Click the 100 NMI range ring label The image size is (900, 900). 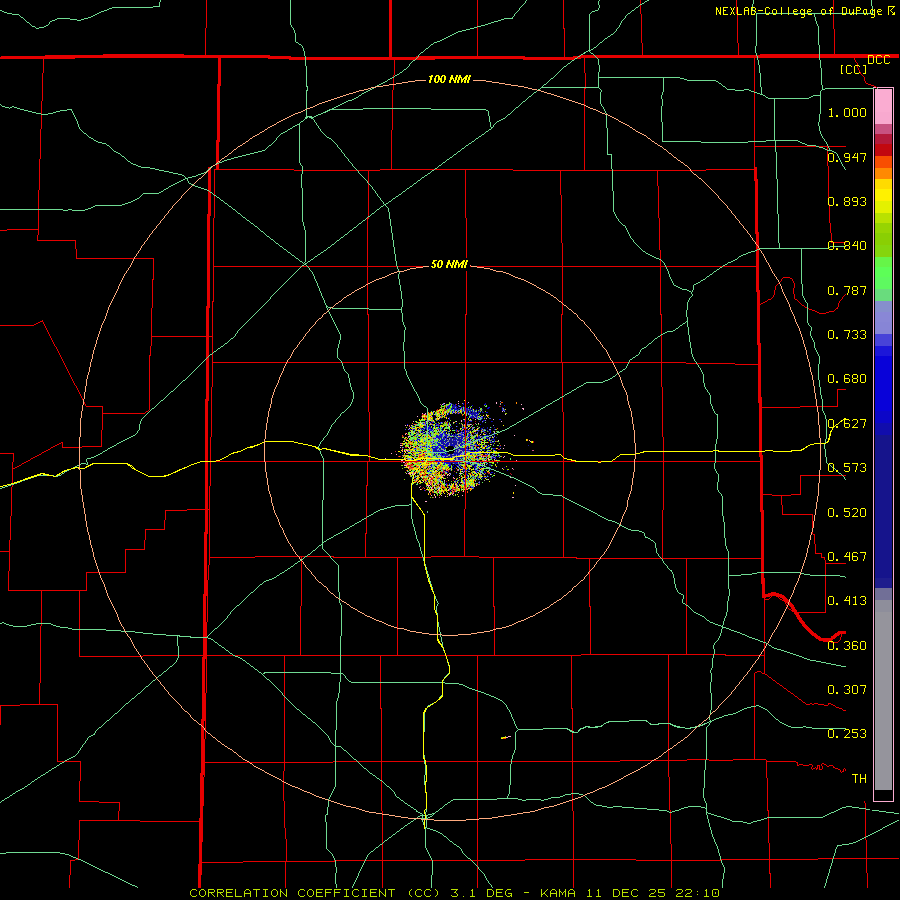click(x=449, y=79)
